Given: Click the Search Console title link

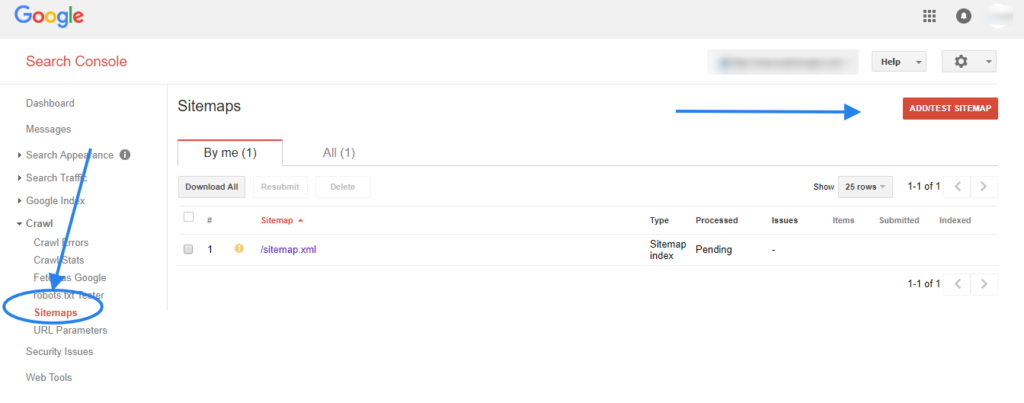Looking at the screenshot, I should click(76, 61).
